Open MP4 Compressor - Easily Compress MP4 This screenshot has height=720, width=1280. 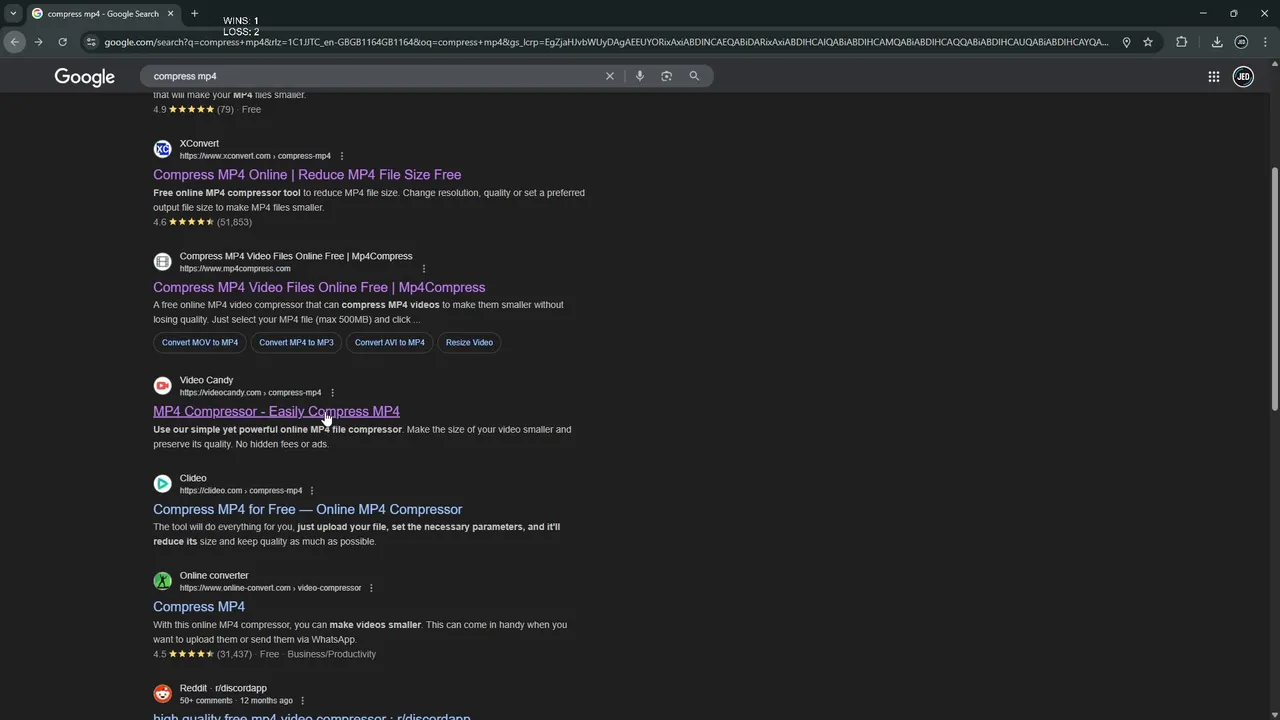pos(276,412)
